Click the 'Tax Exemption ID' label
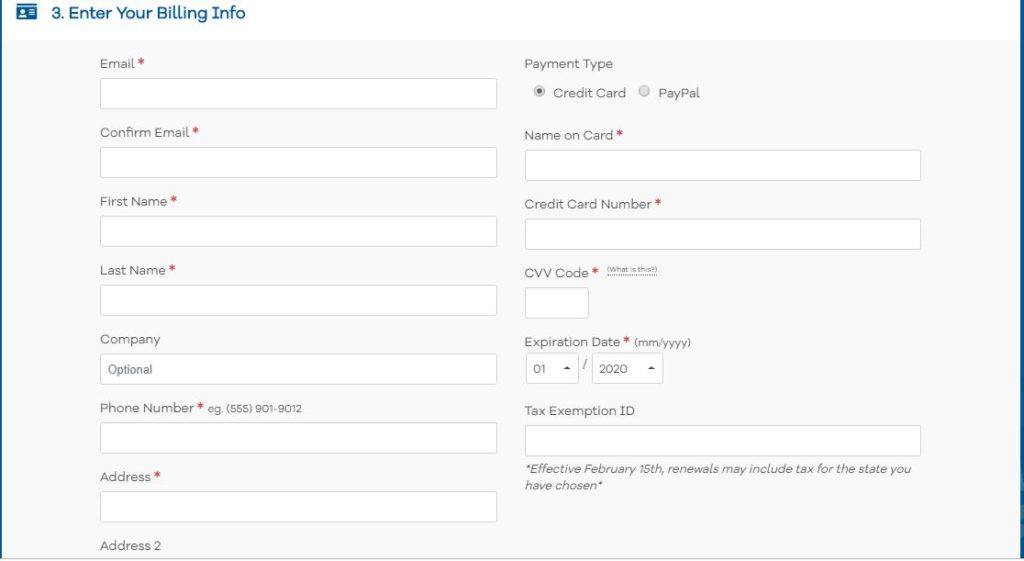This screenshot has height=561, width=1024. 579,411
